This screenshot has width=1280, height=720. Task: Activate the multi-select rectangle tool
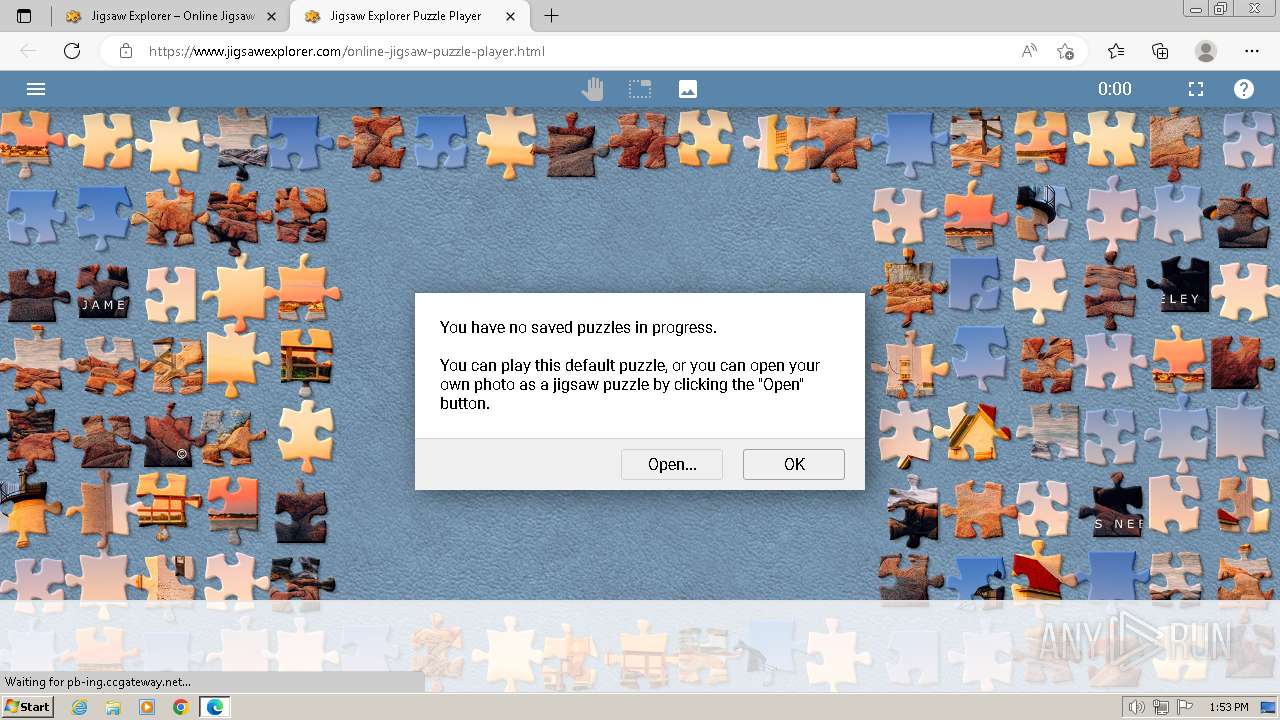[x=640, y=89]
